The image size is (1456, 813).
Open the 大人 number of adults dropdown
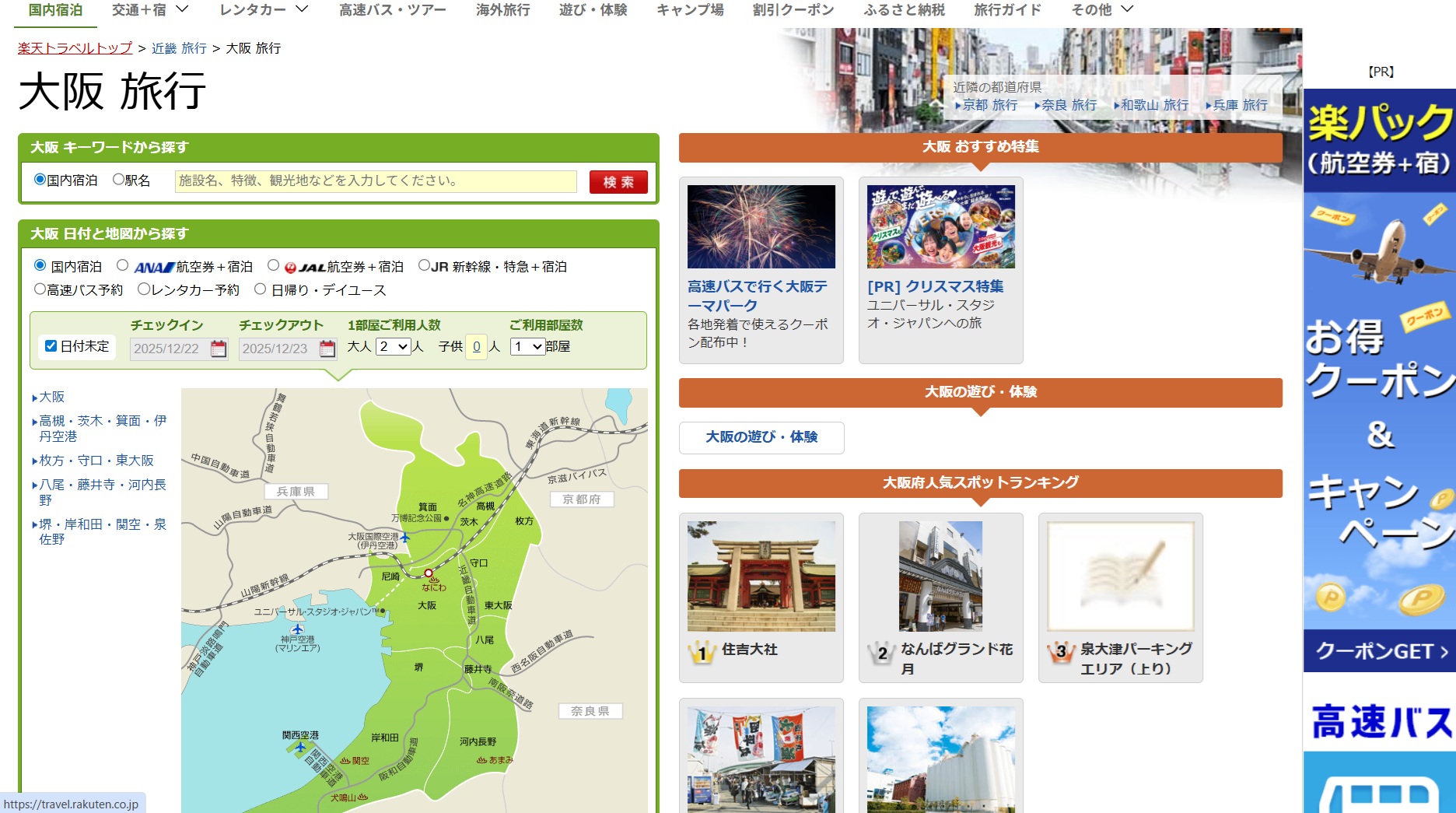(394, 347)
